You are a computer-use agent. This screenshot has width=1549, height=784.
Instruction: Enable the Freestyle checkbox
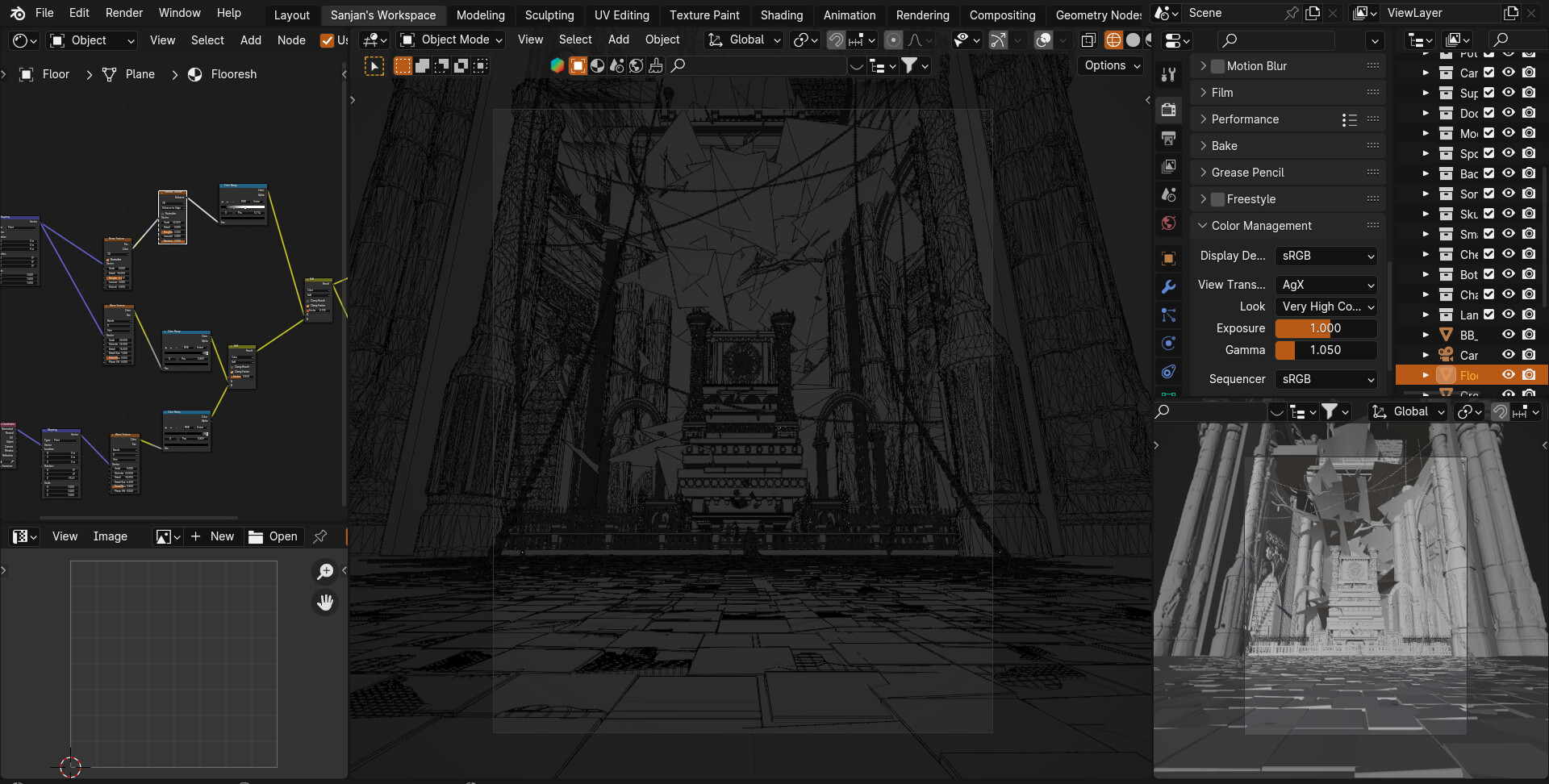[x=1217, y=199]
